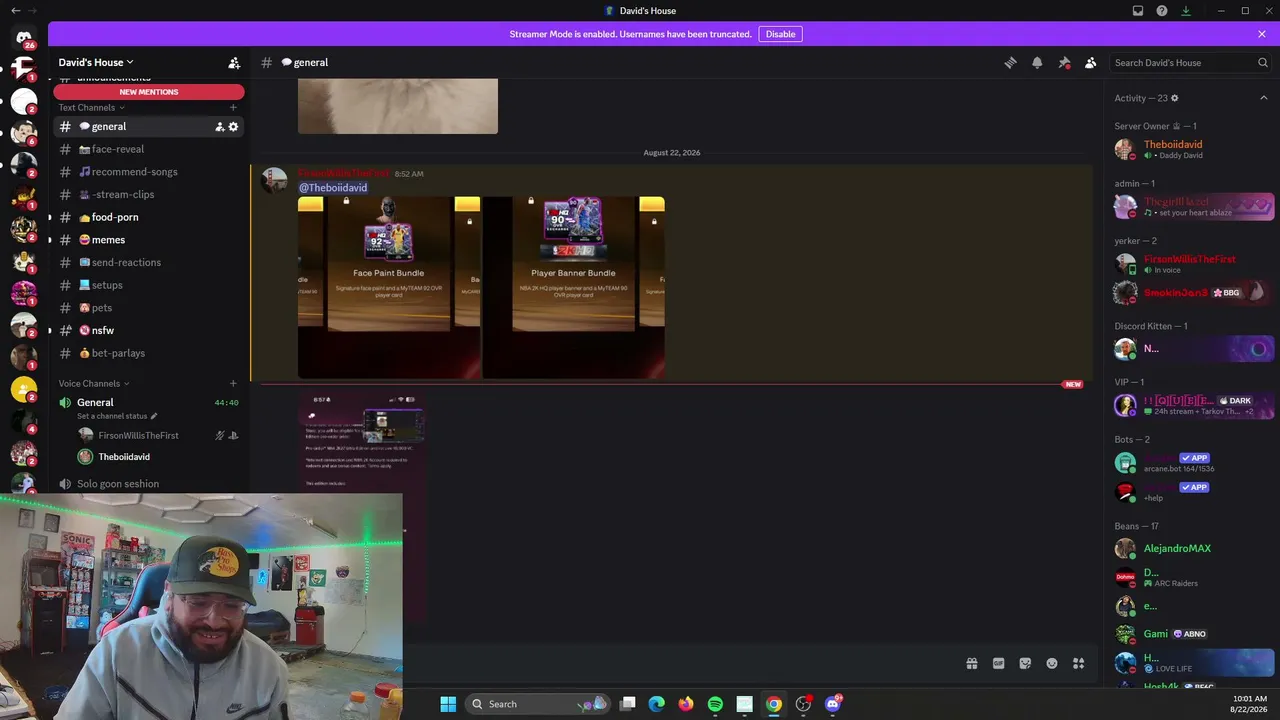
Task: Open the -stream-clips channel
Action: [x=149, y=194]
